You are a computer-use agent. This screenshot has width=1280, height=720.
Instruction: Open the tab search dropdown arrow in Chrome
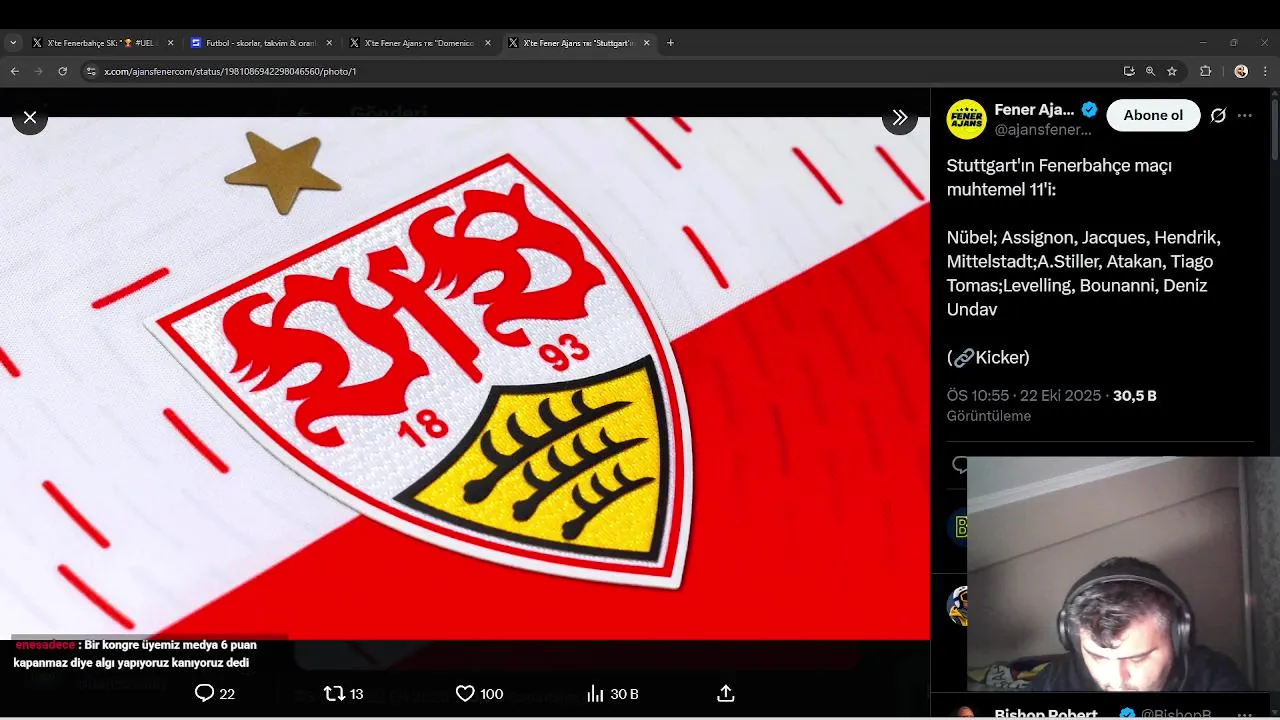pyautogui.click(x=13, y=43)
